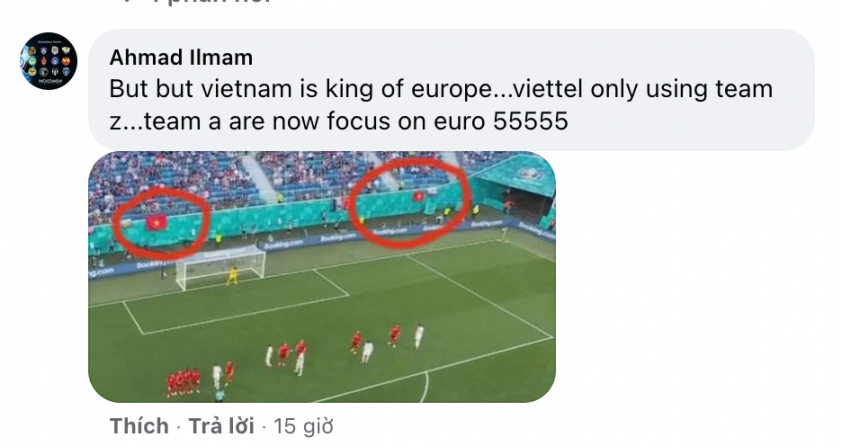842x446 pixels.
Task: Open the attached football match photo
Action: (322, 277)
